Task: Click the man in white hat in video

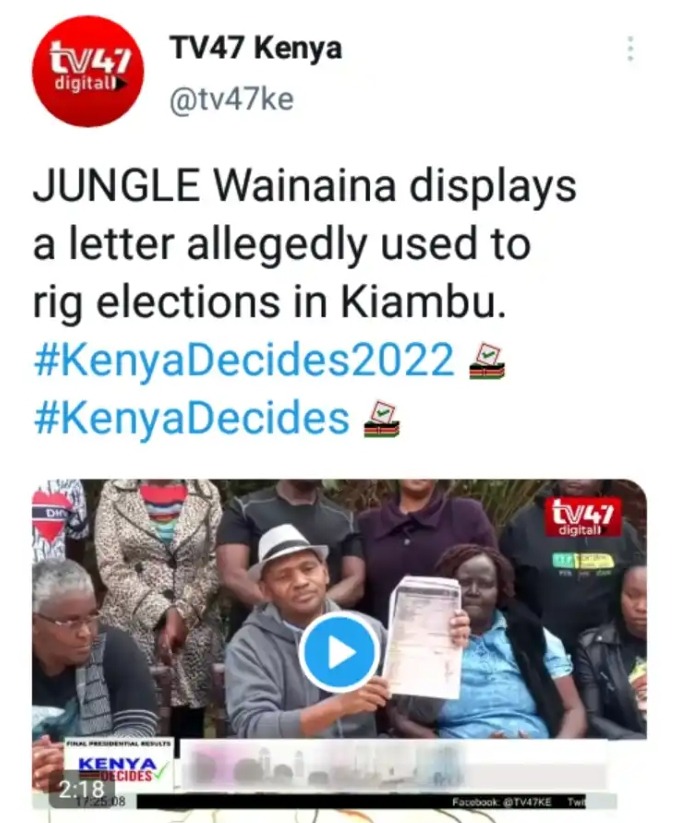Action: pyautogui.click(x=294, y=630)
